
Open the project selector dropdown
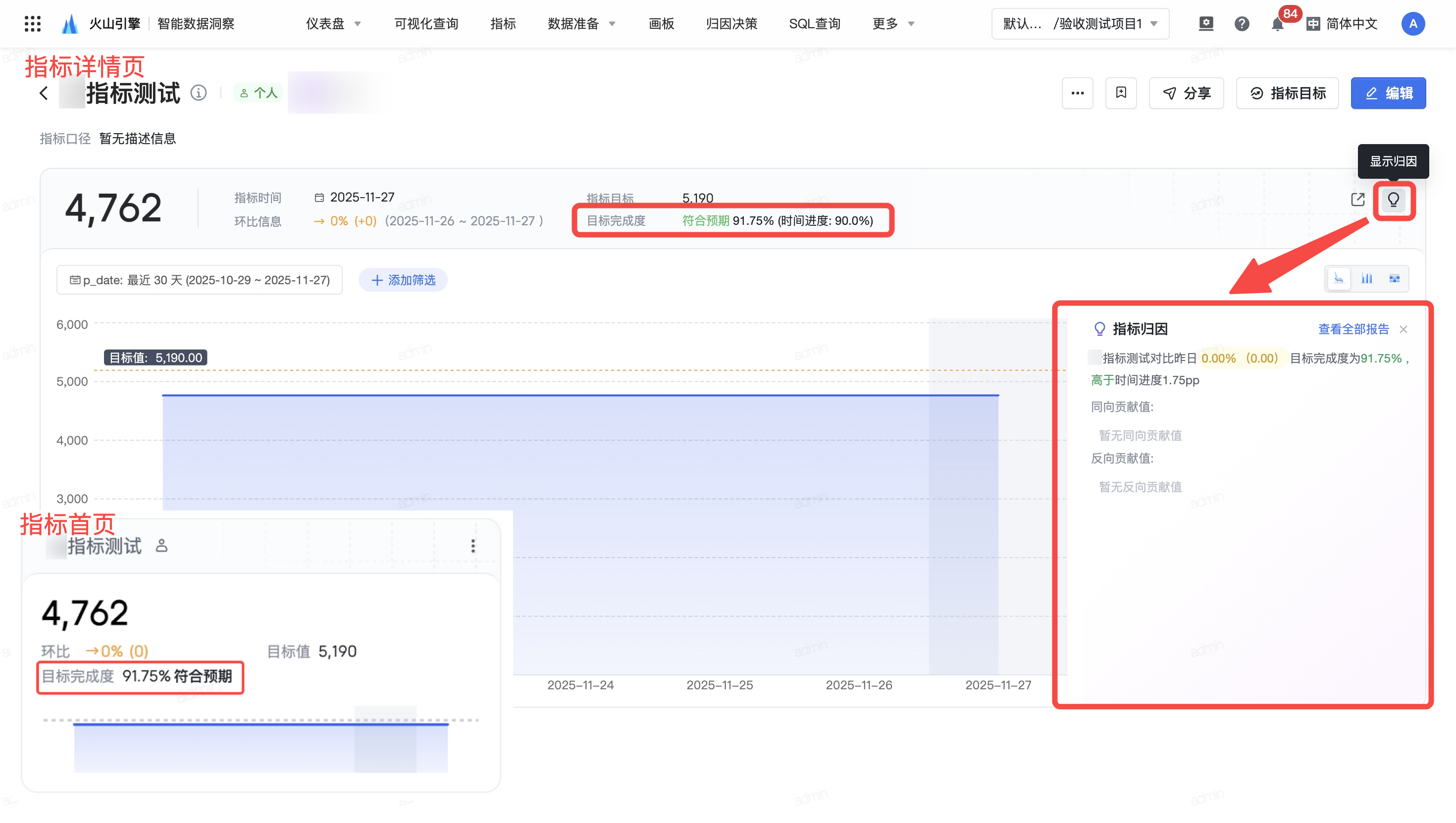point(1080,24)
